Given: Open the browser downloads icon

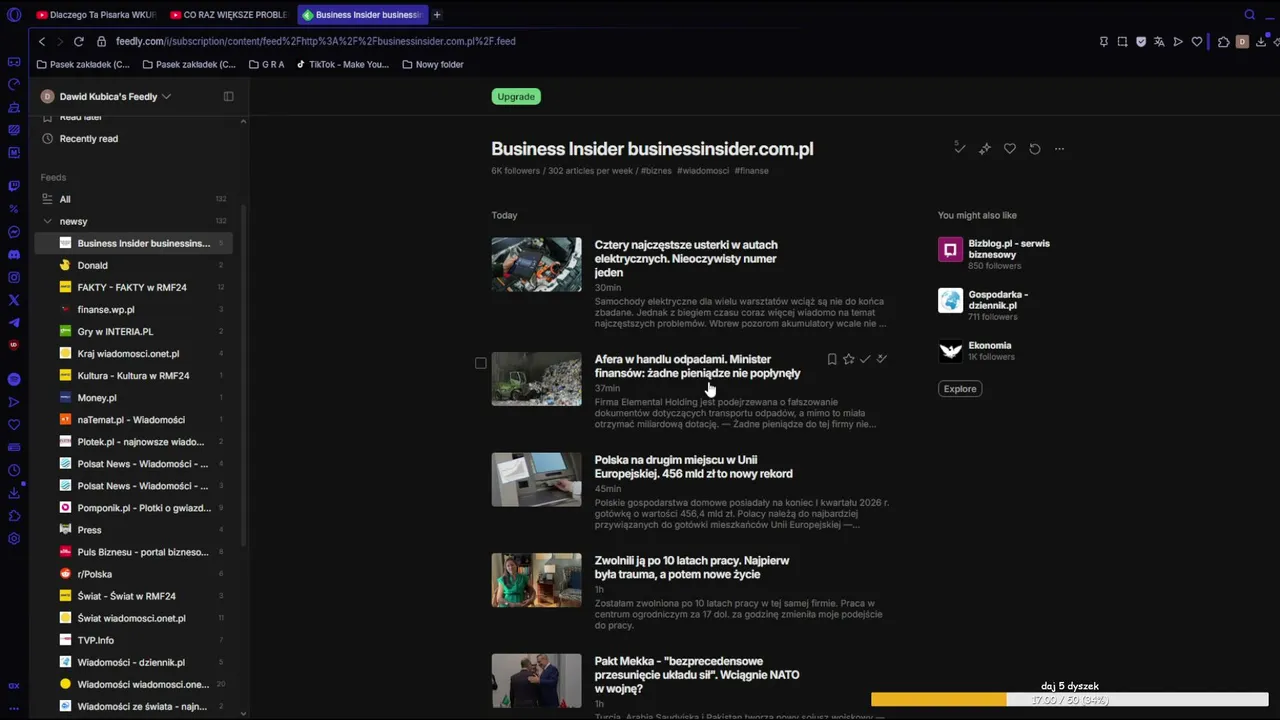Looking at the screenshot, I should (x=1262, y=41).
